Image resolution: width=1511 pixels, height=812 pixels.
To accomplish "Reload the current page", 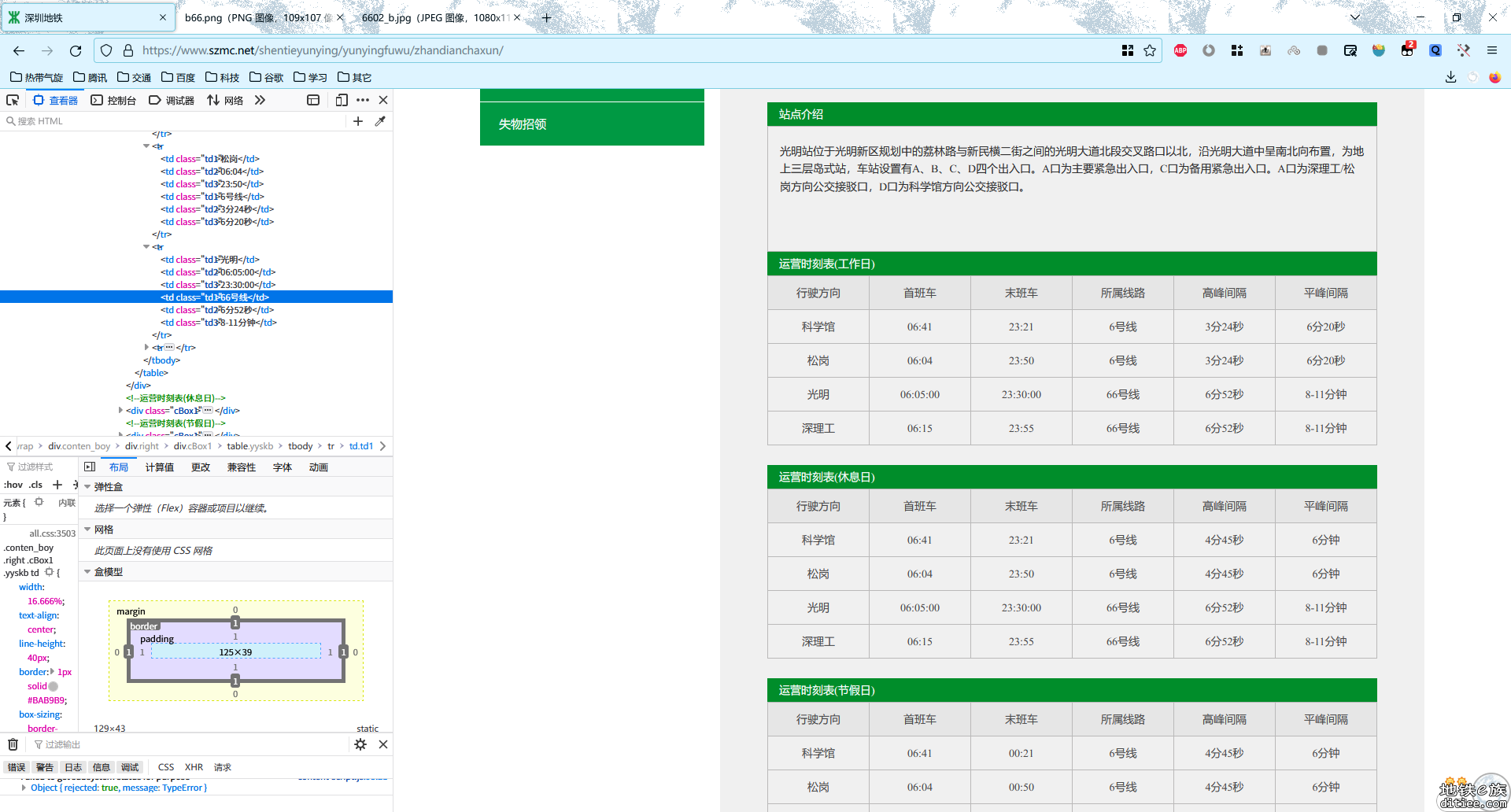I will (x=76, y=50).
